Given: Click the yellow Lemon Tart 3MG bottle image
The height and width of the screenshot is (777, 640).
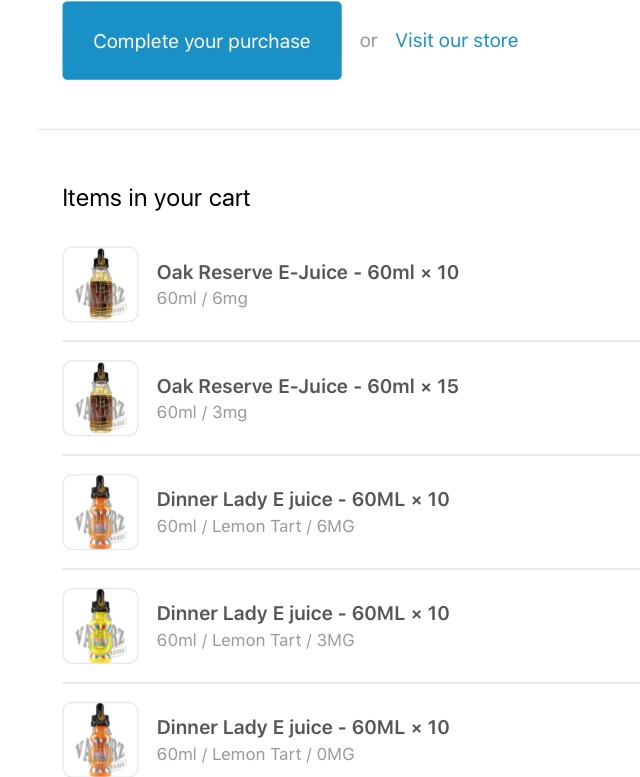Looking at the screenshot, I should [100, 626].
